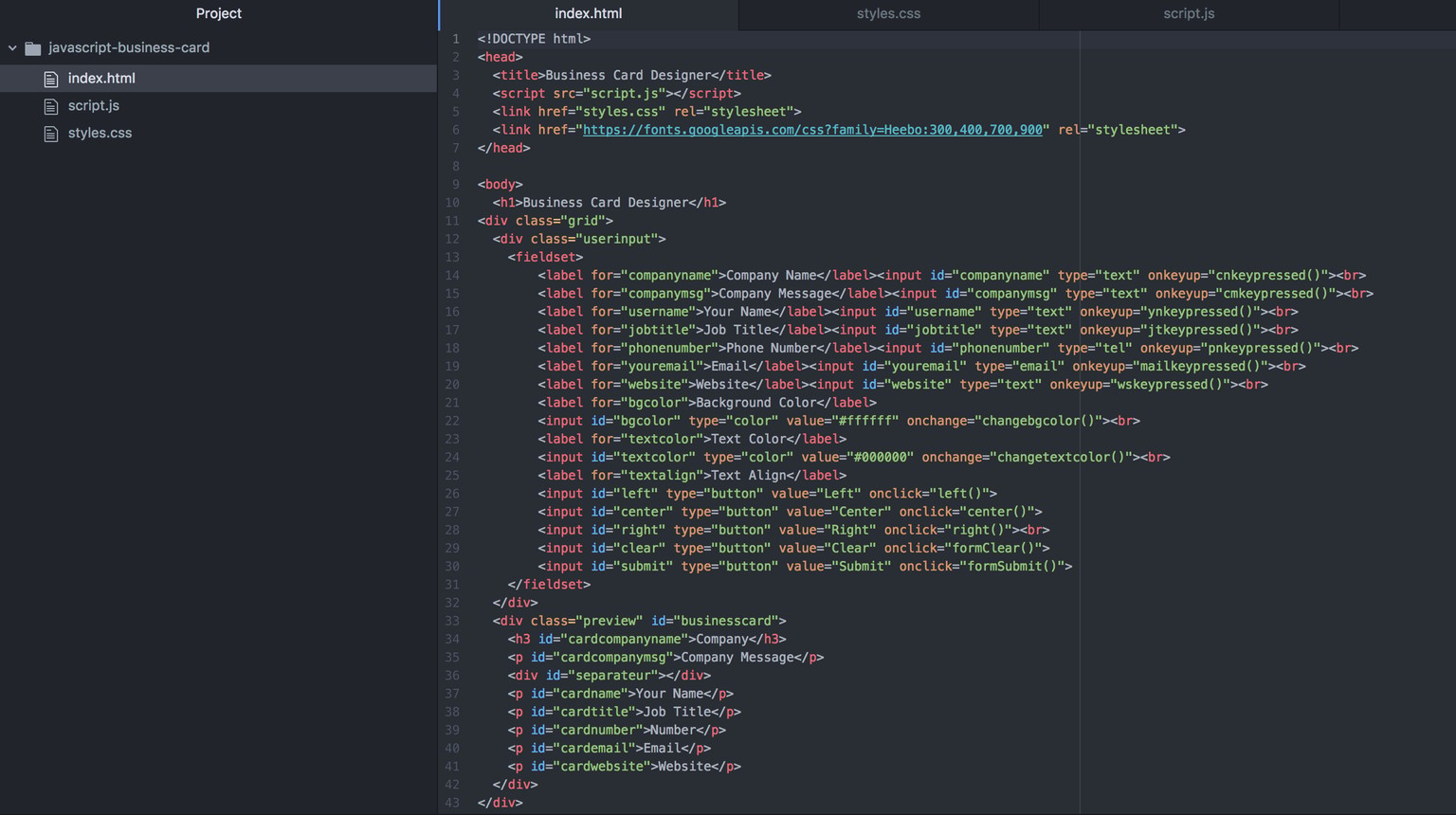Click the "cardemail" id text
This screenshot has height=815, width=1456.
coord(593,749)
